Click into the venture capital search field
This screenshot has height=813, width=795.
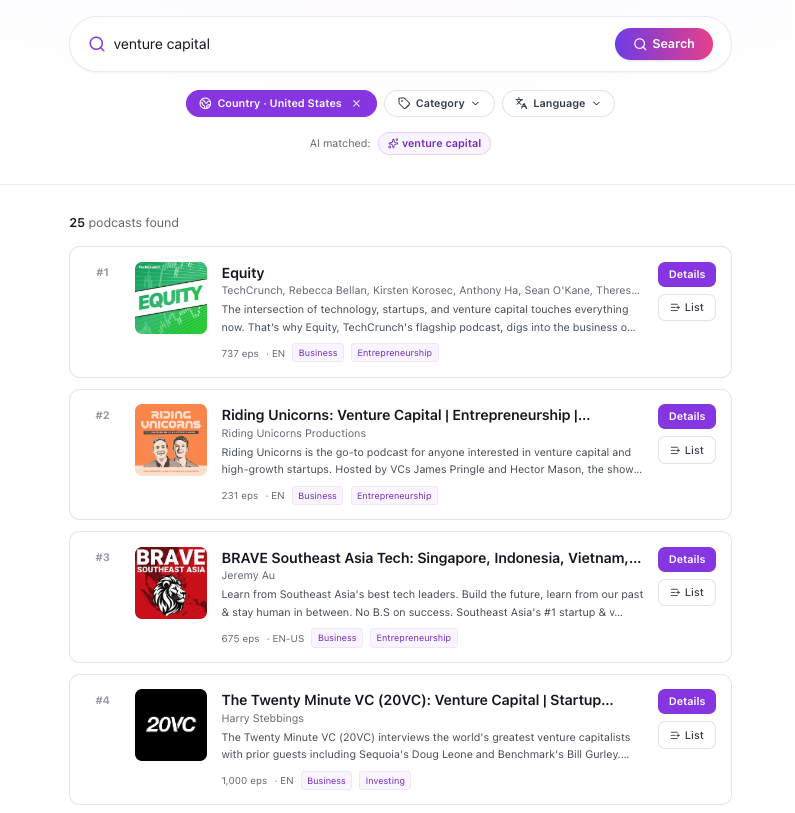click(x=350, y=44)
